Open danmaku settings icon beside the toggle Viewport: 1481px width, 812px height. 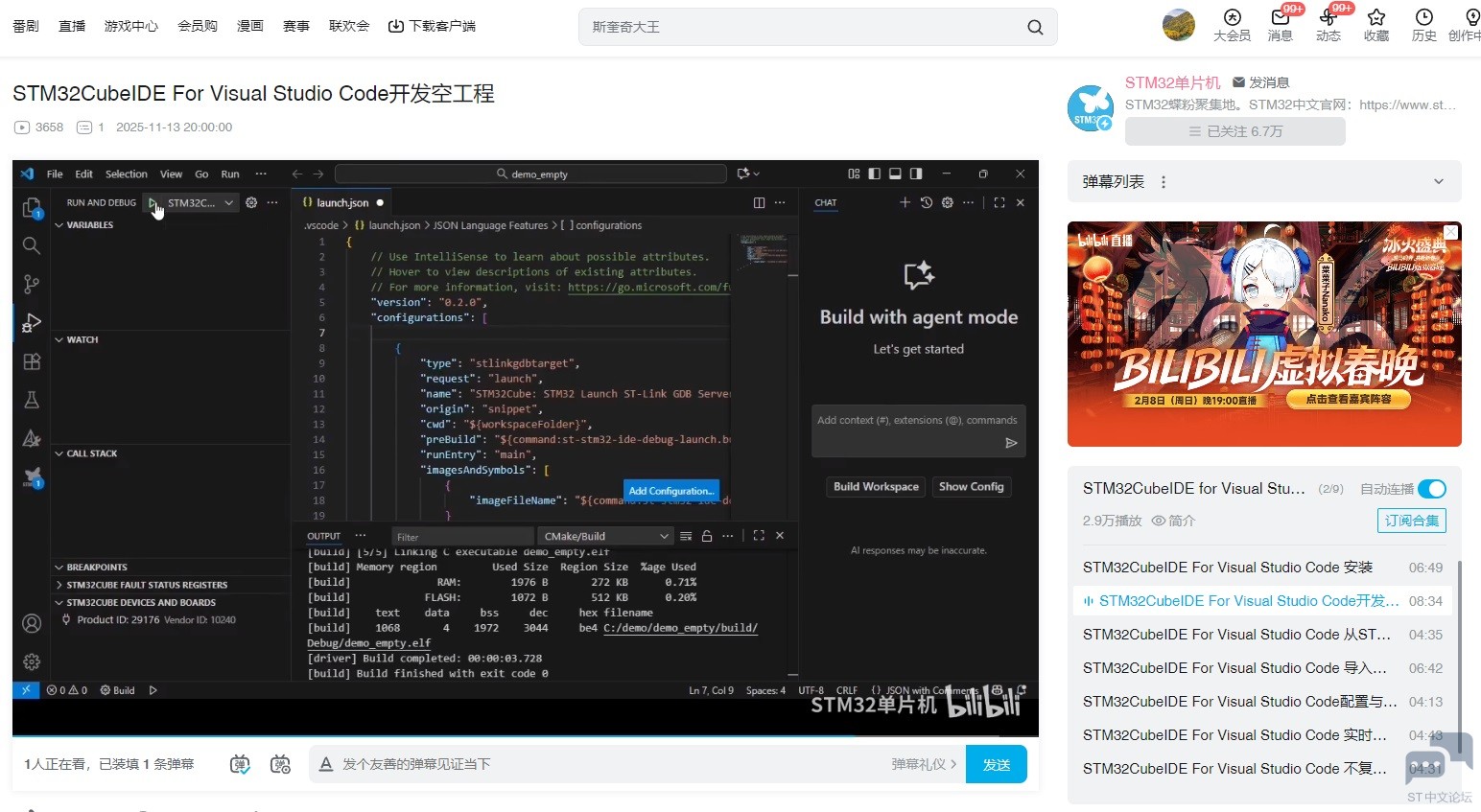tap(280, 764)
